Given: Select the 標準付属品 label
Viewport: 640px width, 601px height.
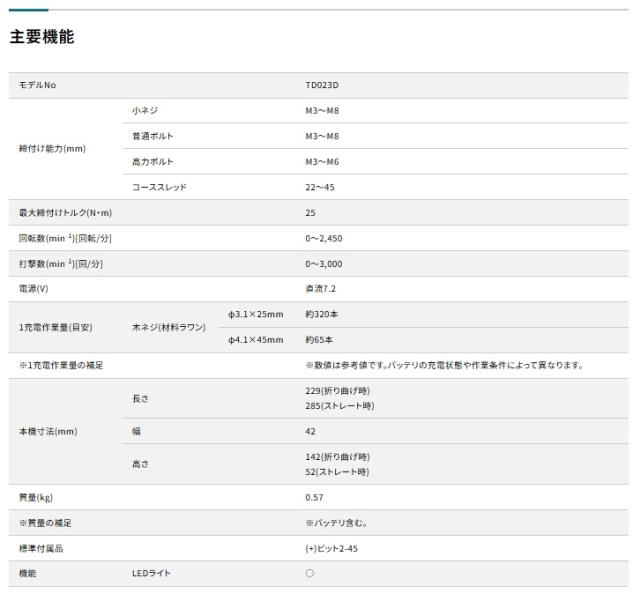Looking at the screenshot, I should [x=41, y=549].
